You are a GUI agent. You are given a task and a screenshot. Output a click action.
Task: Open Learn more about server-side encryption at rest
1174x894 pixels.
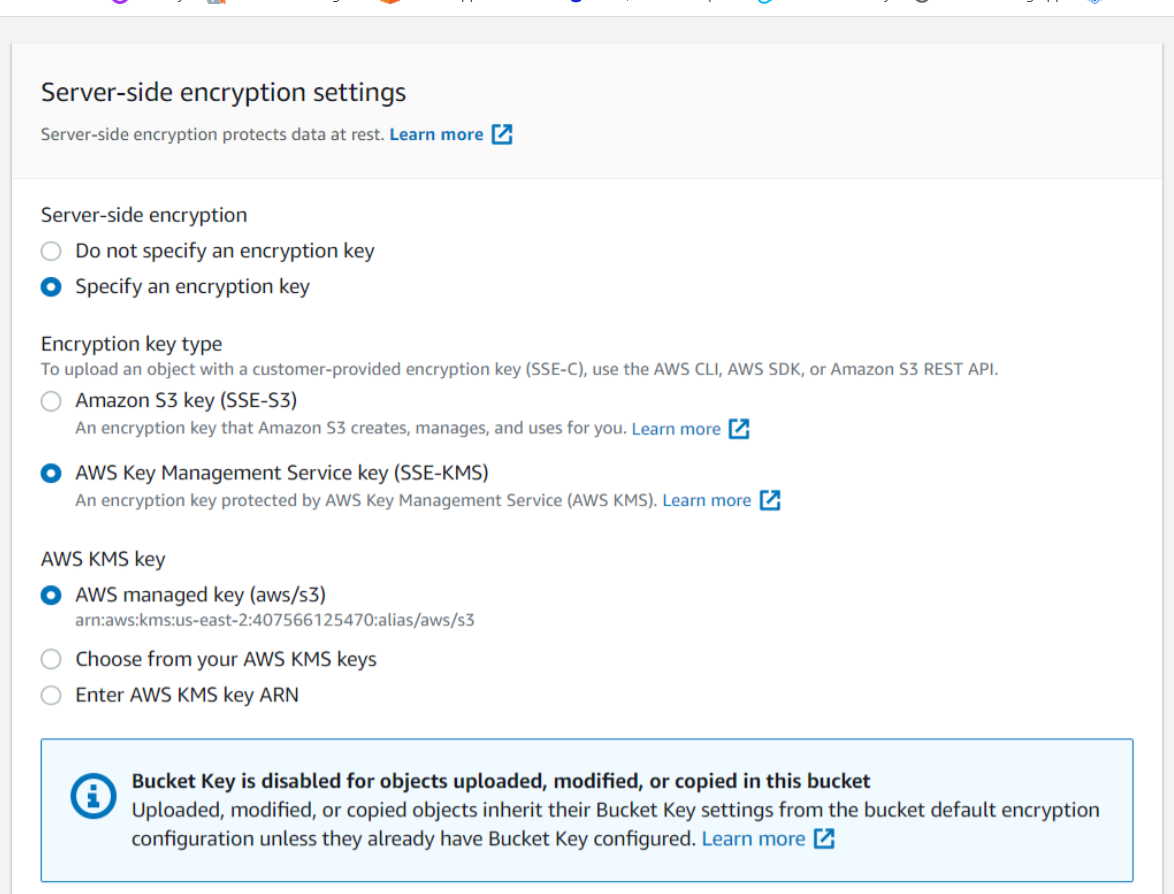(x=436, y=134)
